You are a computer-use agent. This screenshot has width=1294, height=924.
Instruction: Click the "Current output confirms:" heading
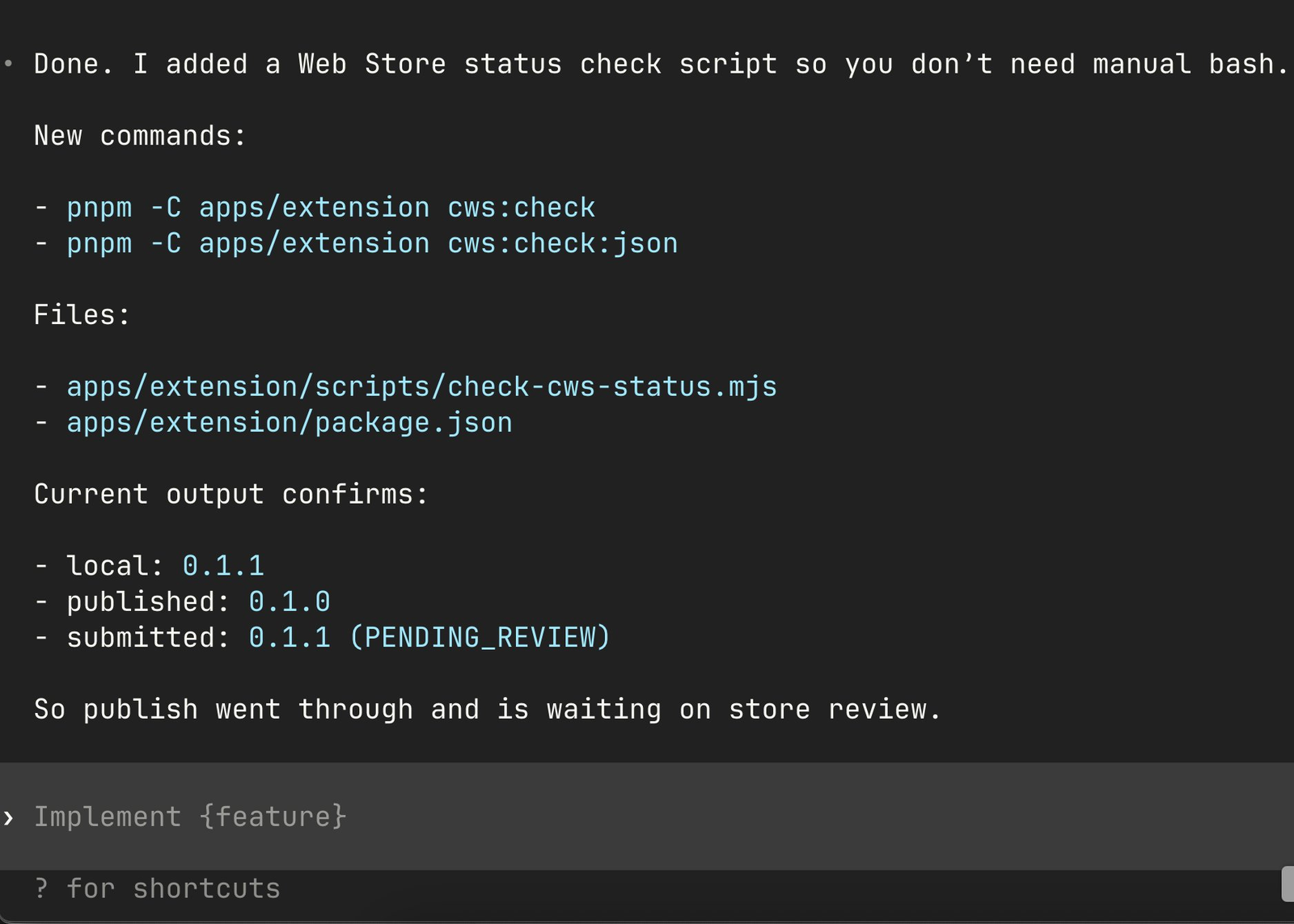point(231,493)
